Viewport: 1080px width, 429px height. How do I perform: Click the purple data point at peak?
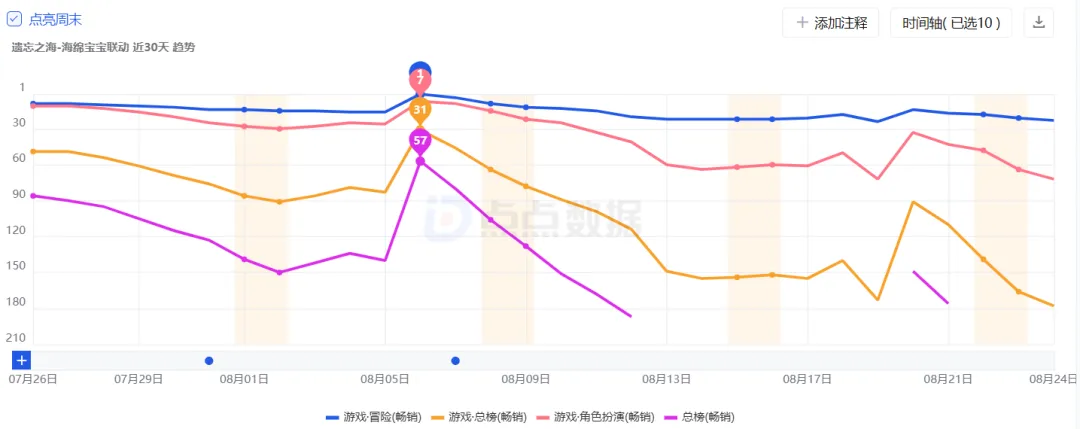(x=420, y=161)
